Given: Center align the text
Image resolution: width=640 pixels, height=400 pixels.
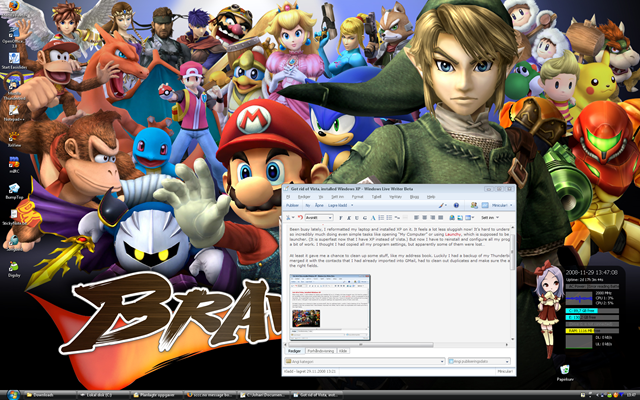Looking at the screenshot, I should pos(424,218).
